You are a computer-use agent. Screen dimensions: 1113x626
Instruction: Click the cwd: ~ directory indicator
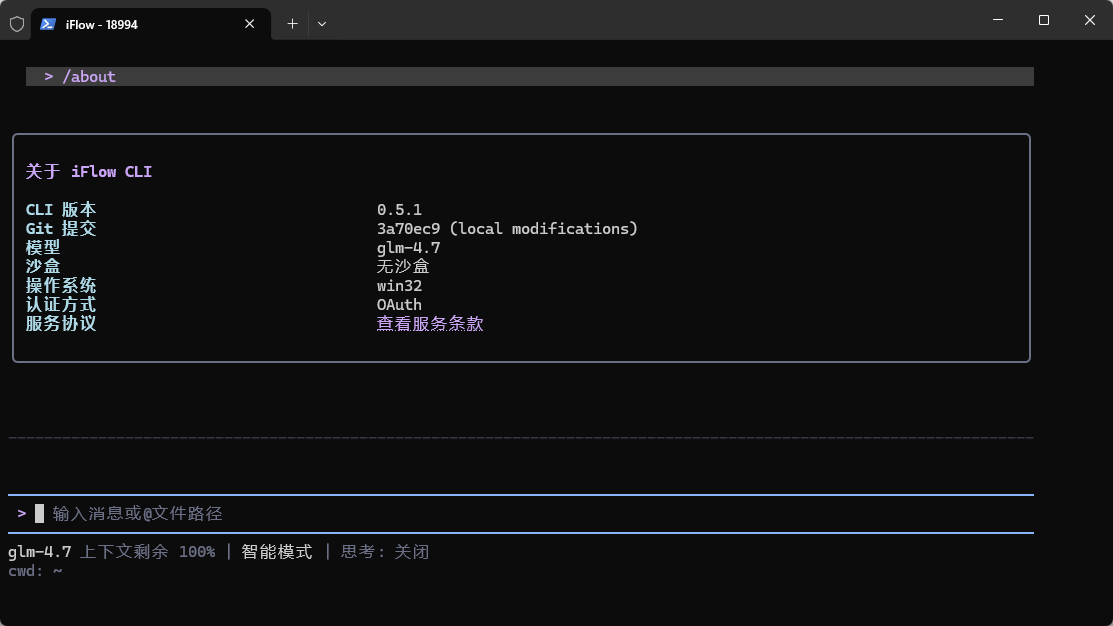point(35,571)
